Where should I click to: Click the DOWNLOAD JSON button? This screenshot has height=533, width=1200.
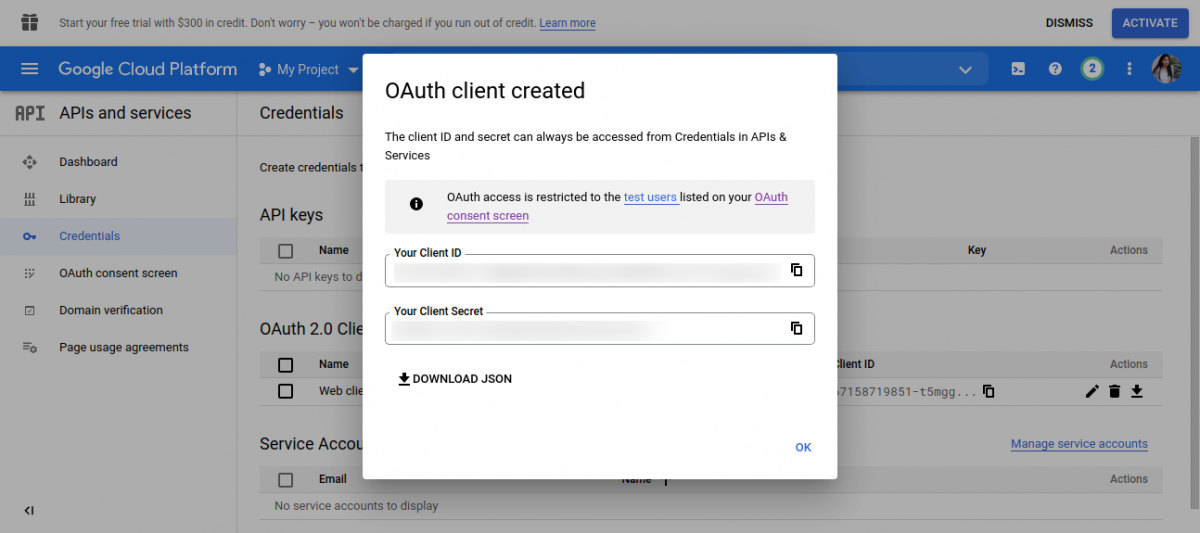tap(455, 379)
